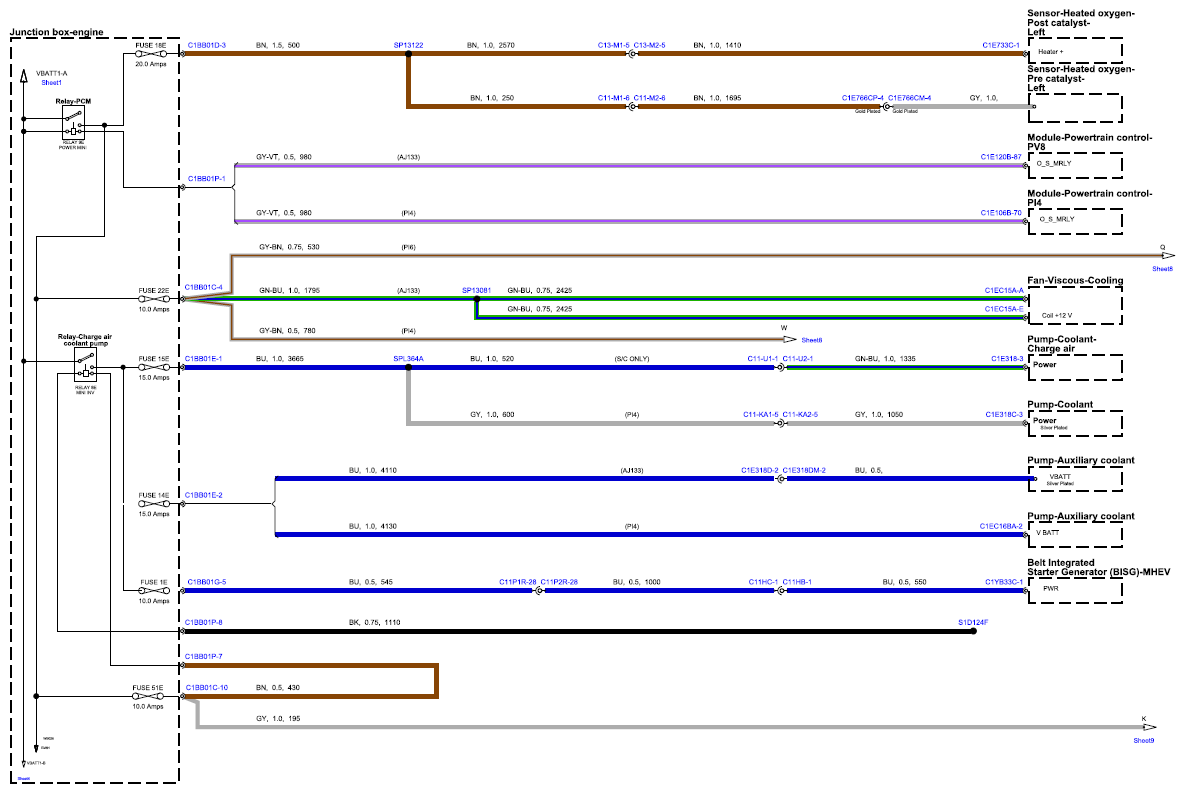The height and width of the screenshot is (793, 1185).
Task: Click the SPL364A splice dot
Action: [409, 367]
